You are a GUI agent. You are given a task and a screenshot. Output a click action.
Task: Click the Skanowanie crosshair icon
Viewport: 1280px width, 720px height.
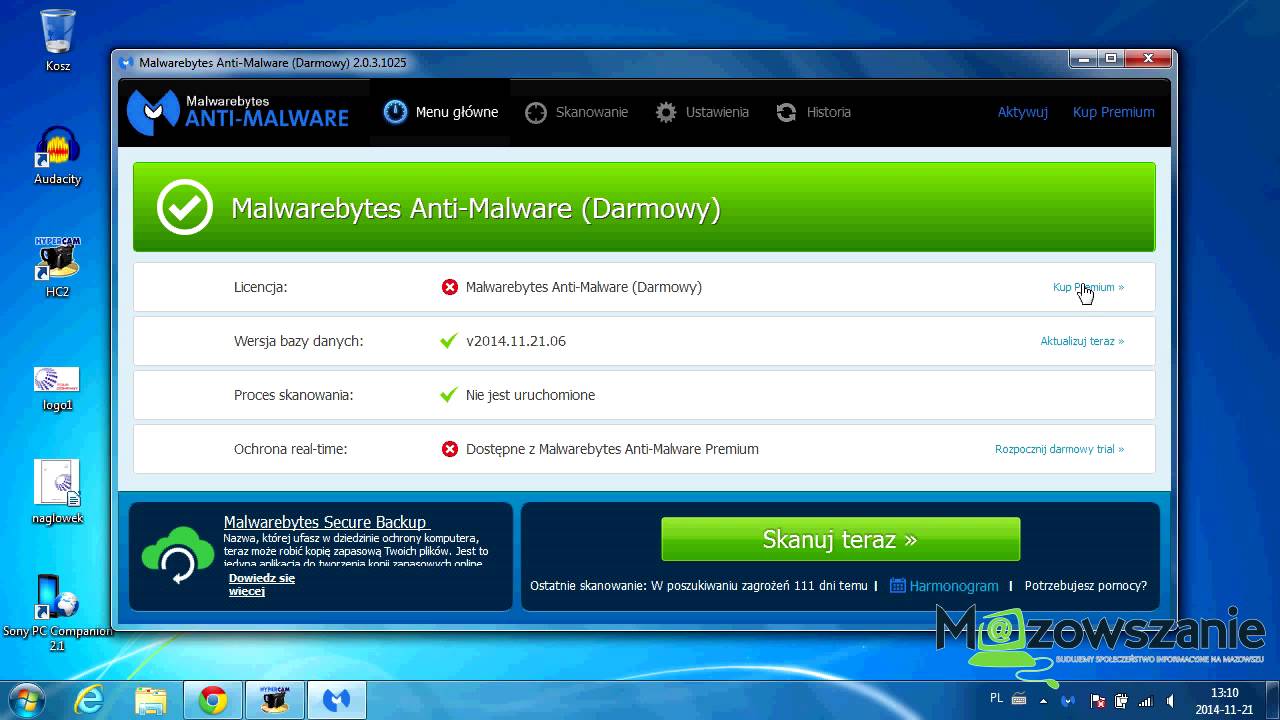pyautogui.click(x=536, y=112)
